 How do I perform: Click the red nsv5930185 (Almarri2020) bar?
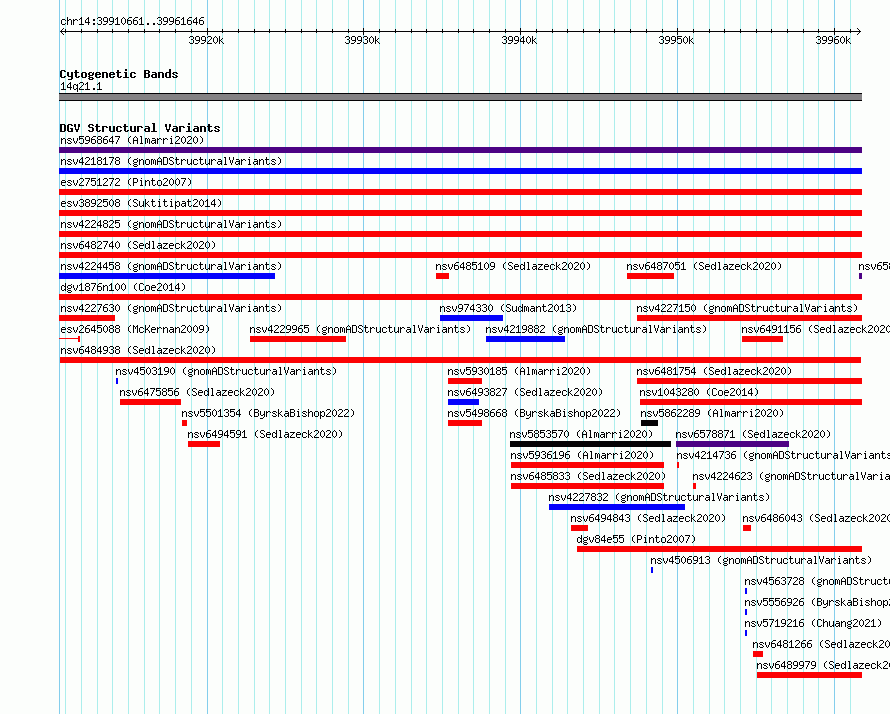pos(465,381)
